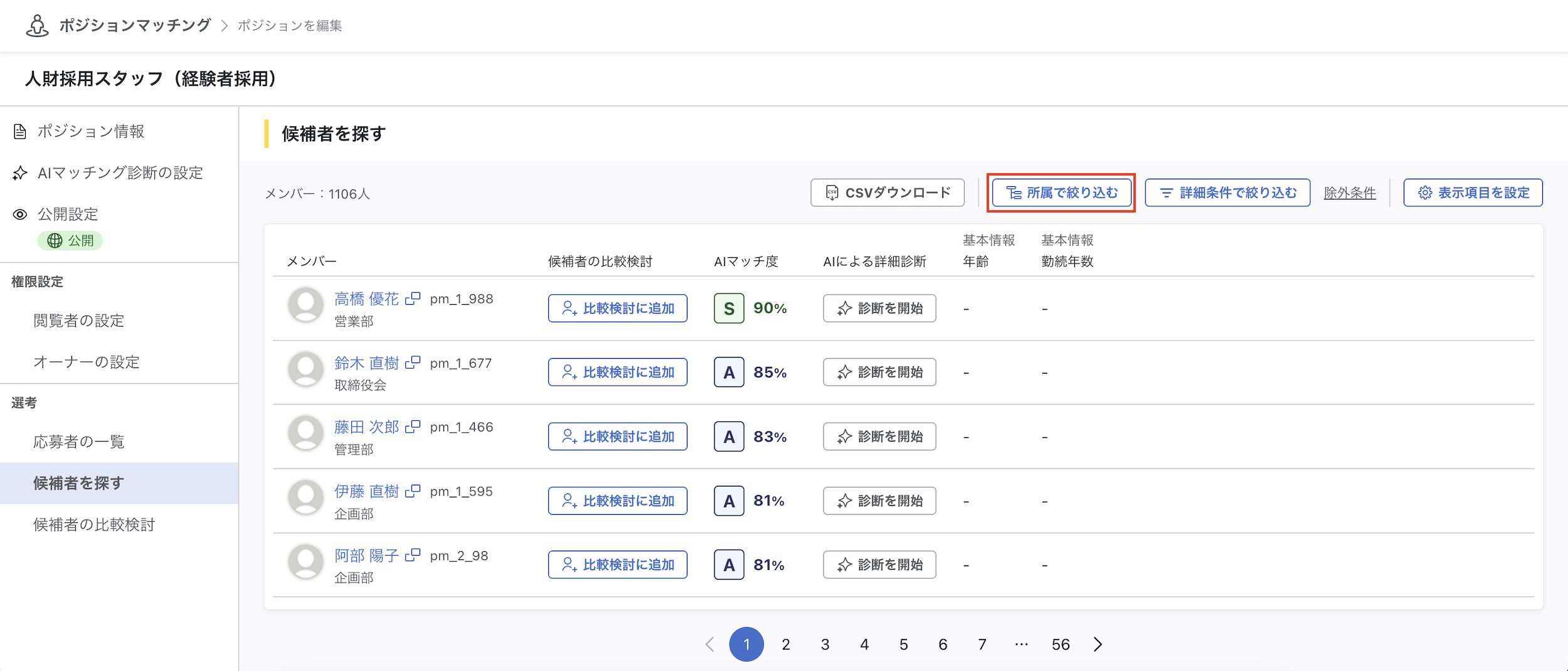This screenshot has width=1568, height=671.
Task: Click the ポジションマッチング logo icon
Action: pos(37,26)
